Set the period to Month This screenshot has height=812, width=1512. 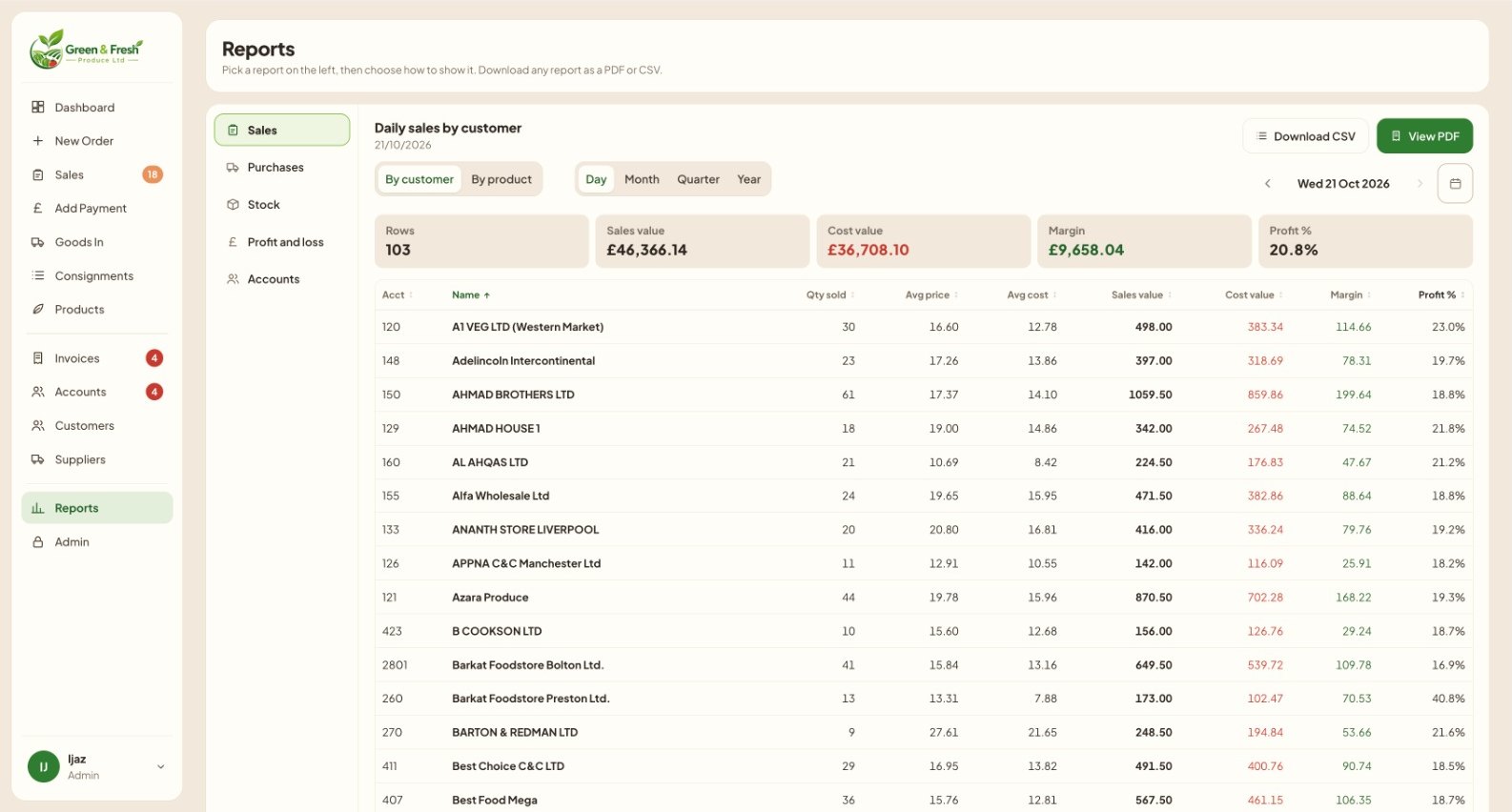pyautogui.click(x=642, y=179)
